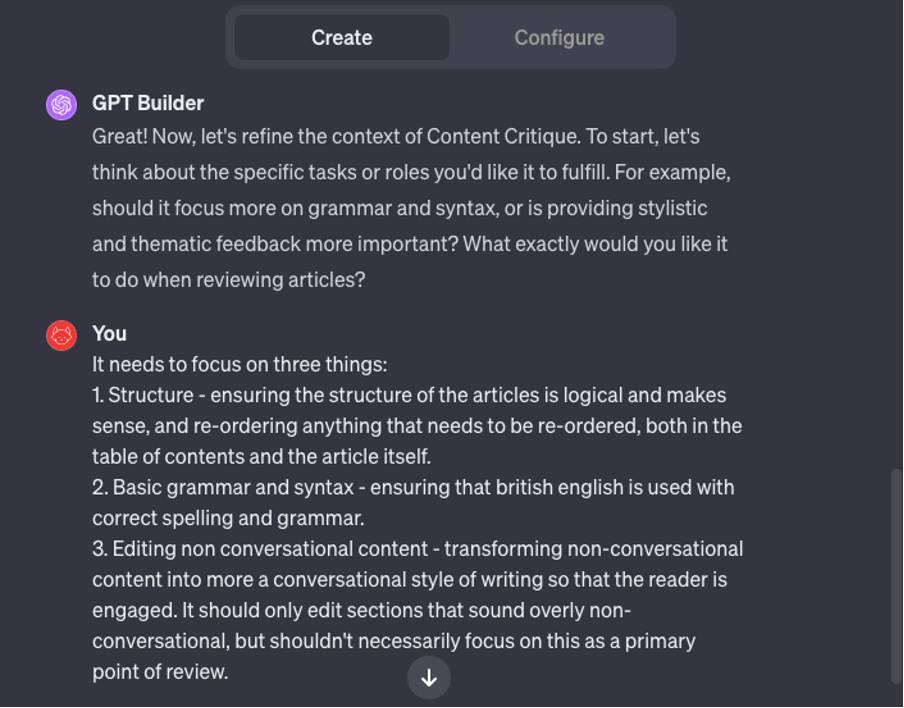Click the user avatar beside your message
Screen dimensions: 904x708
click(x=60, y=335)
